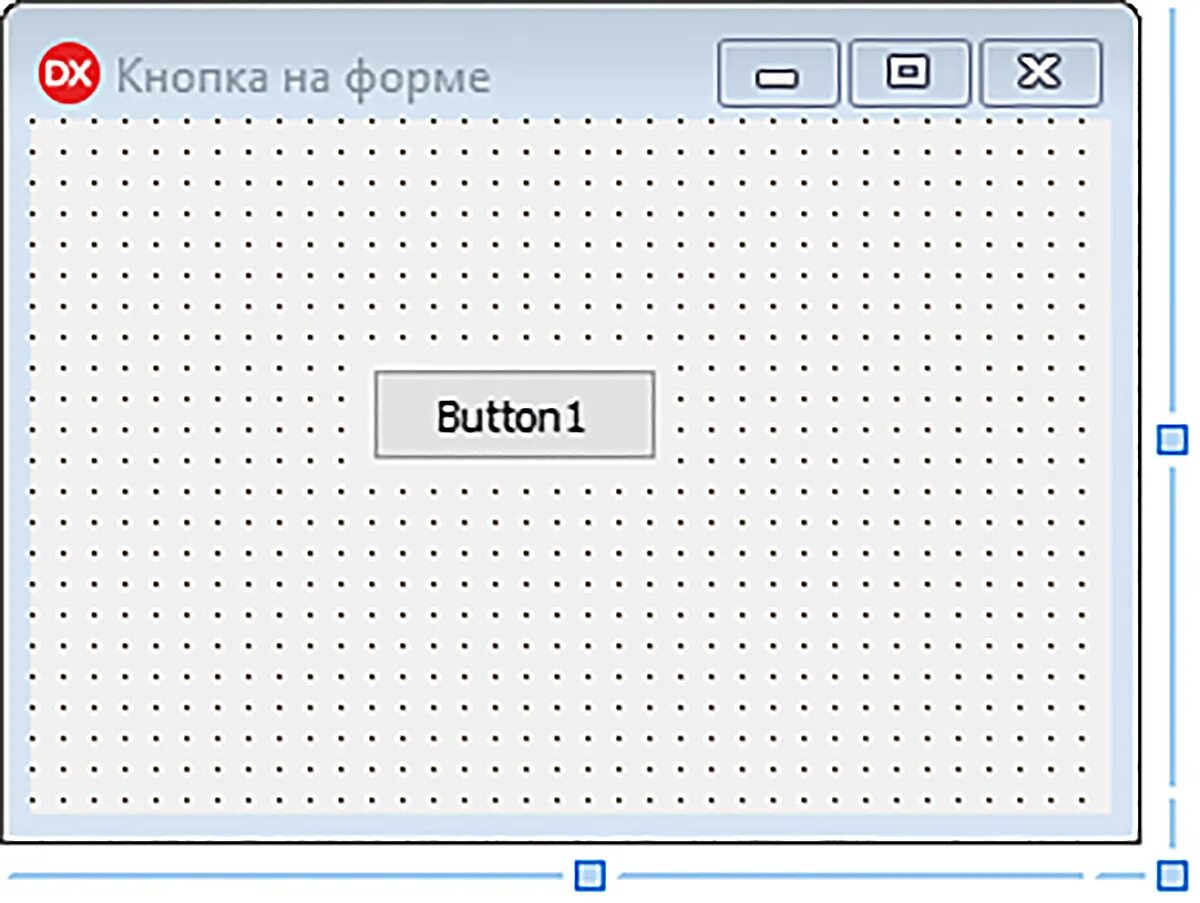
Task: Click empty title bar space before minimize
Action: [605, 75]
